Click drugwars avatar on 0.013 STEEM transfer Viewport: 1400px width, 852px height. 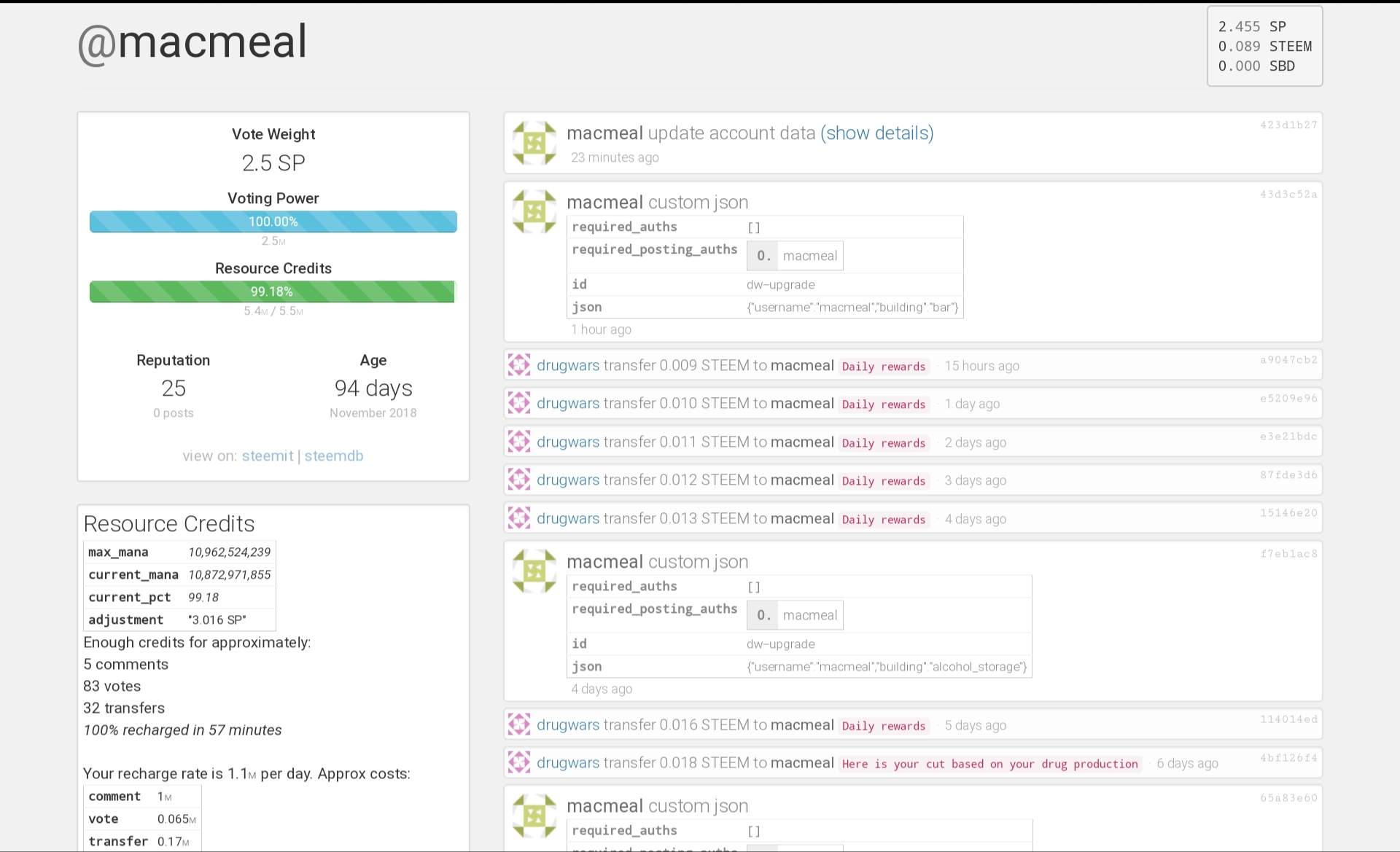pos(519,518)
